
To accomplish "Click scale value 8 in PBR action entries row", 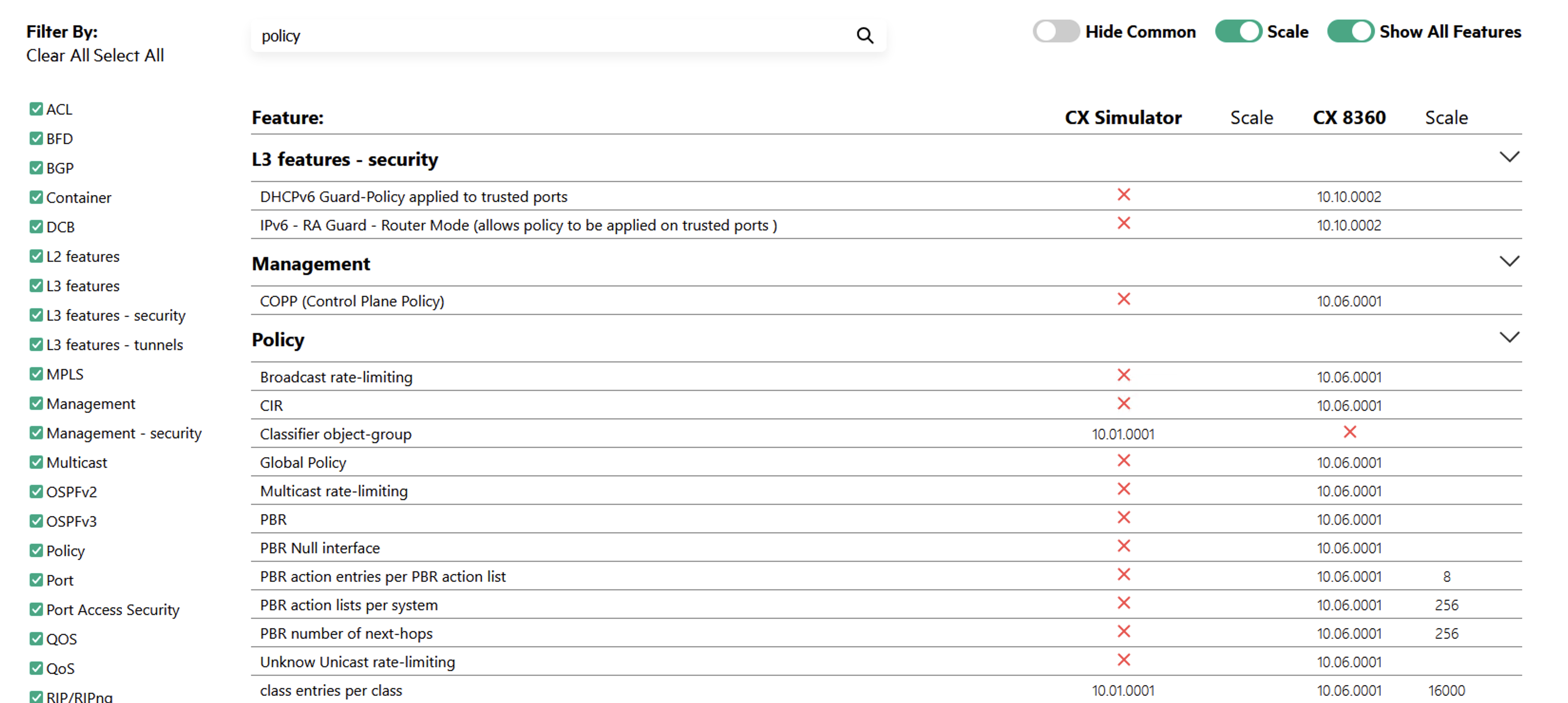I will pyautogui.click(x=1446, y=576).
